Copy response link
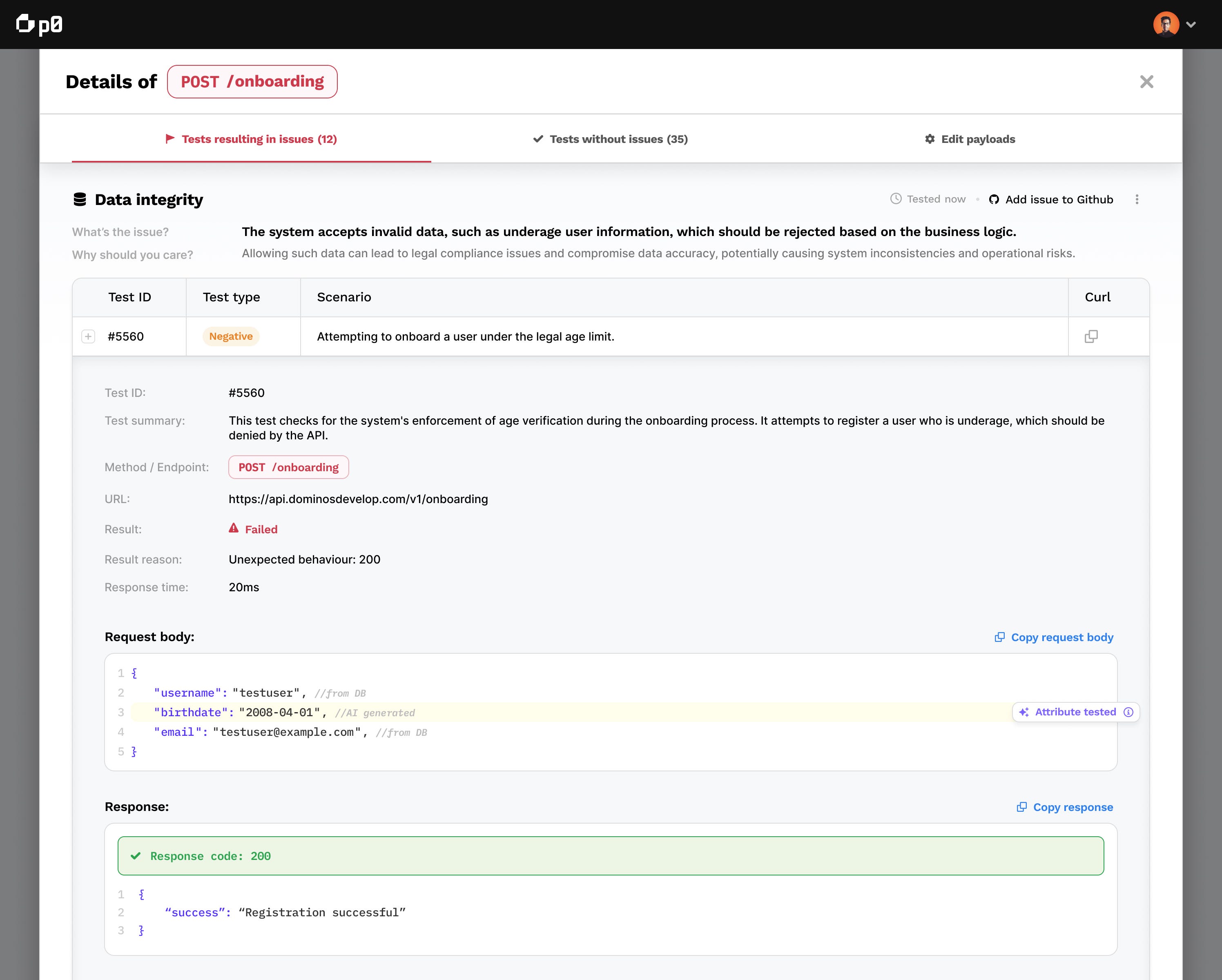The width and height of the screenshot is (1222, 980). click(x=1065, y=807)
